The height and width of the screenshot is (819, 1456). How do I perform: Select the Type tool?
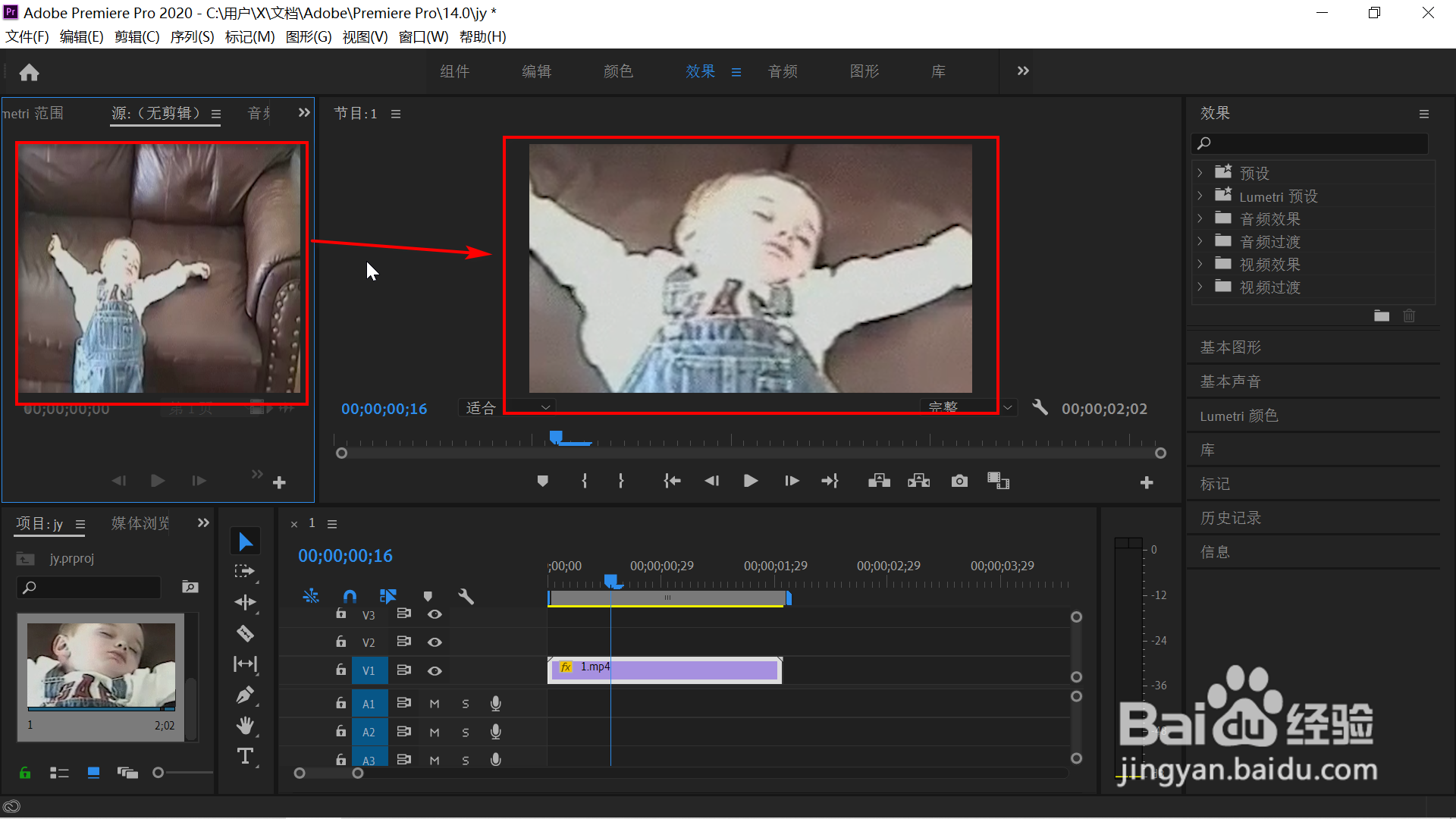245,756
